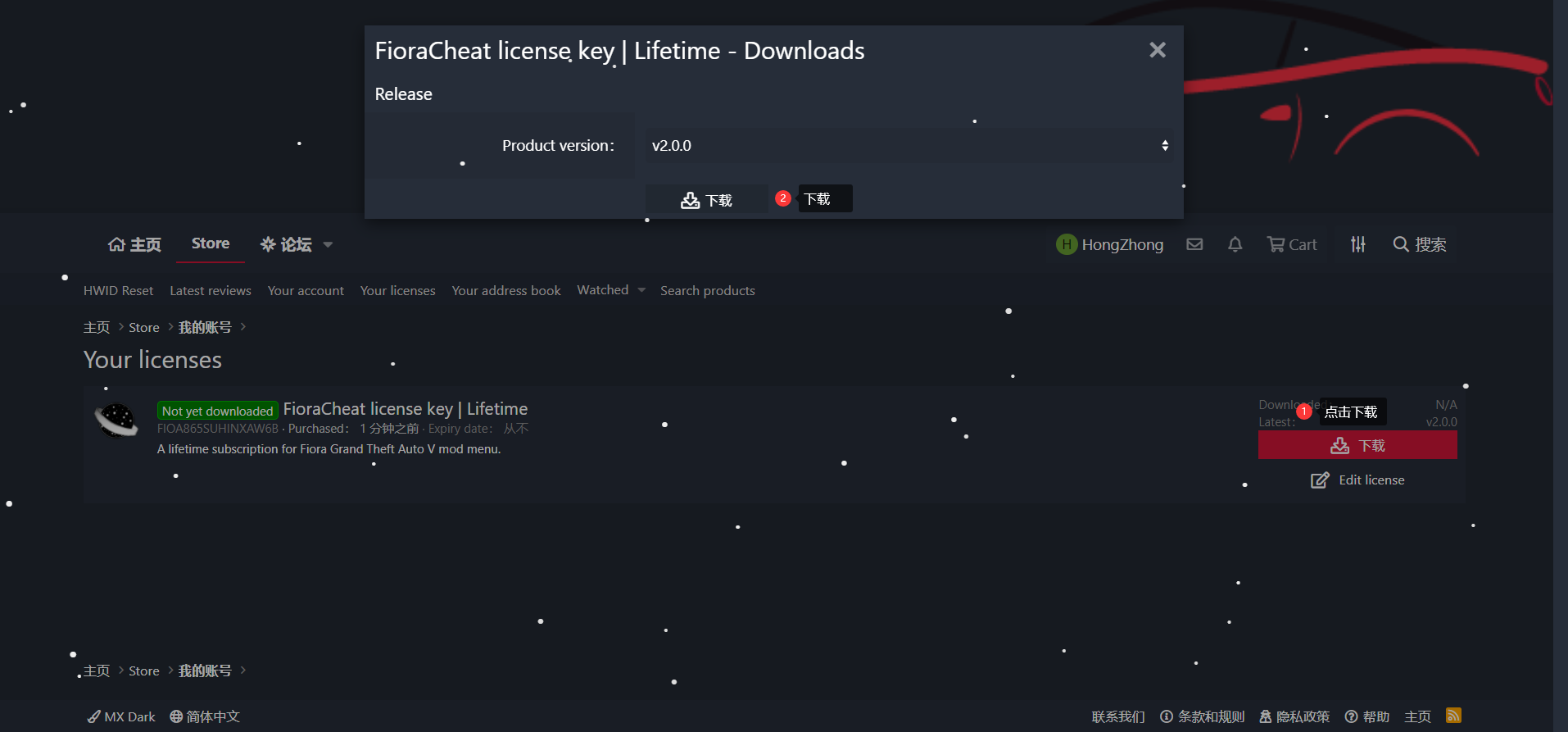Open the 搜索 search
This screenshot has height=732, width=1568.
tap(1420, 244)
